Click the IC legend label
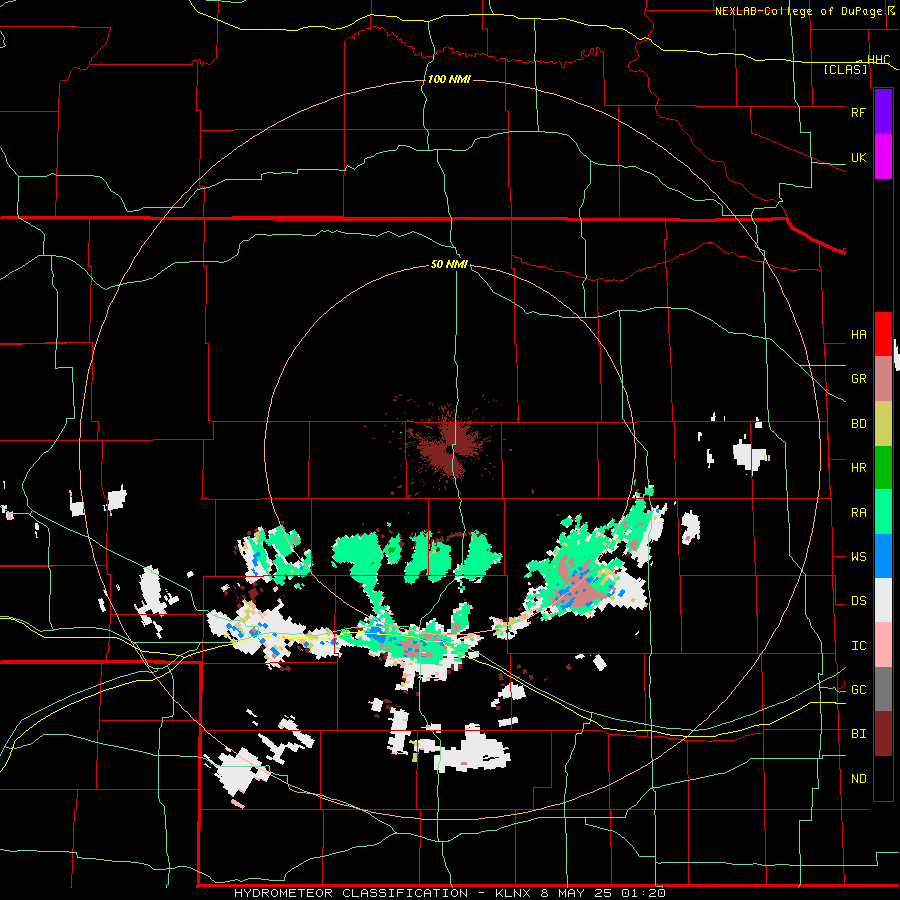Viewport: 900px width, 900px height. [858, 646]
